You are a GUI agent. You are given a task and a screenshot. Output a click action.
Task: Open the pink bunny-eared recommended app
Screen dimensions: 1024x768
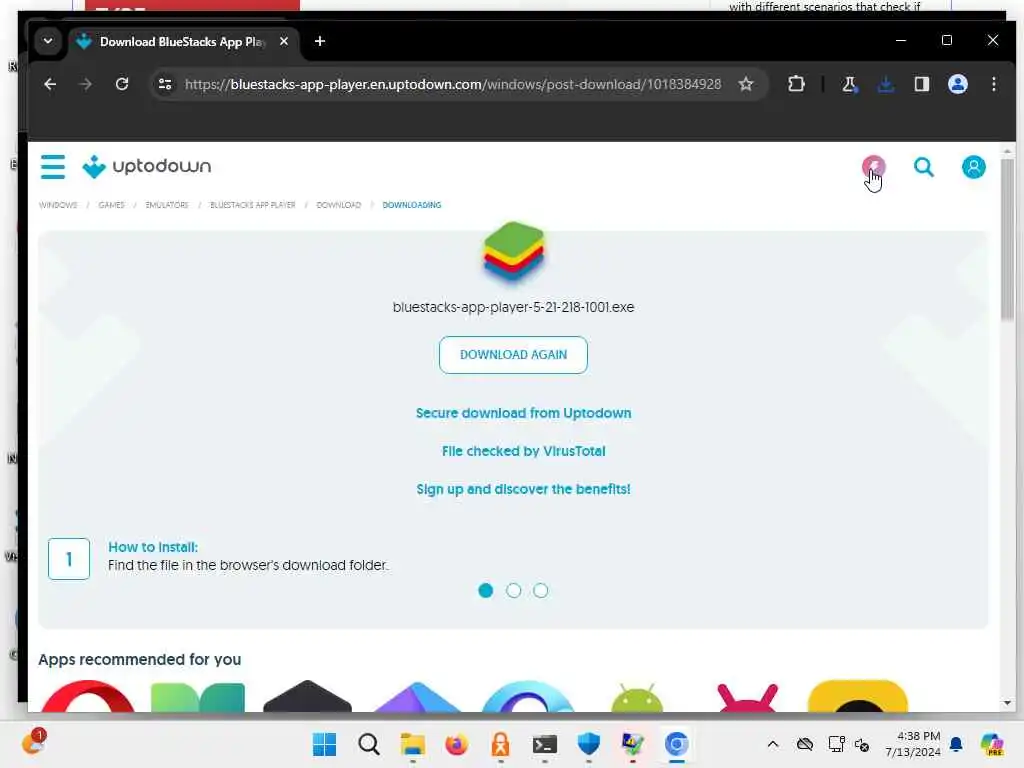pyautogui.click(x=748, y=697)
